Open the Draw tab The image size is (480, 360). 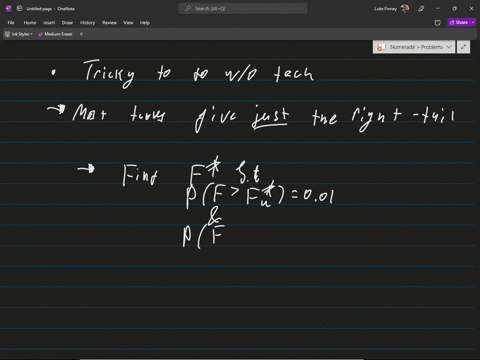pyautogui.click(x=67, y=23)
